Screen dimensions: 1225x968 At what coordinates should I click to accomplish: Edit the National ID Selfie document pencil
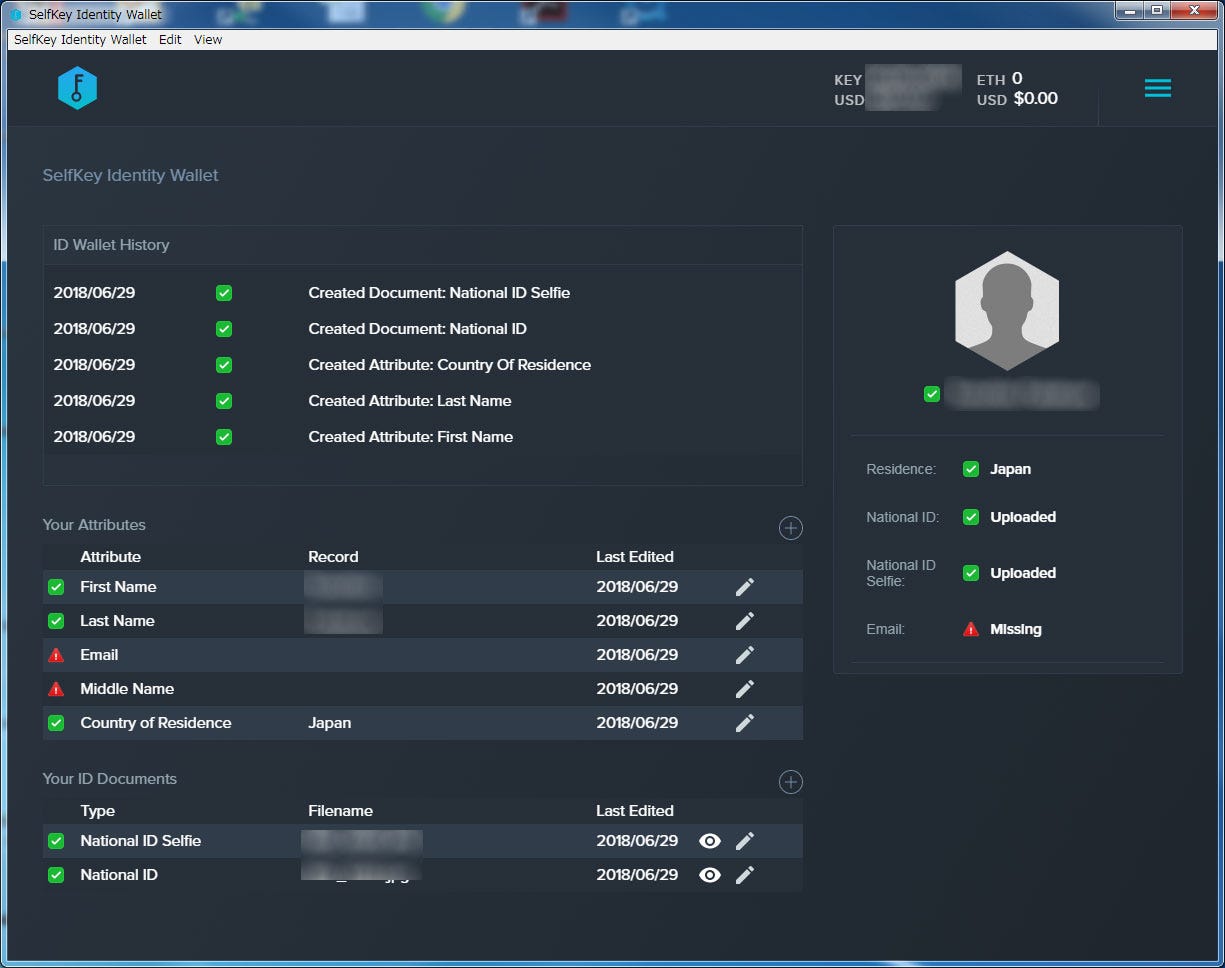[x=745, y=841]
